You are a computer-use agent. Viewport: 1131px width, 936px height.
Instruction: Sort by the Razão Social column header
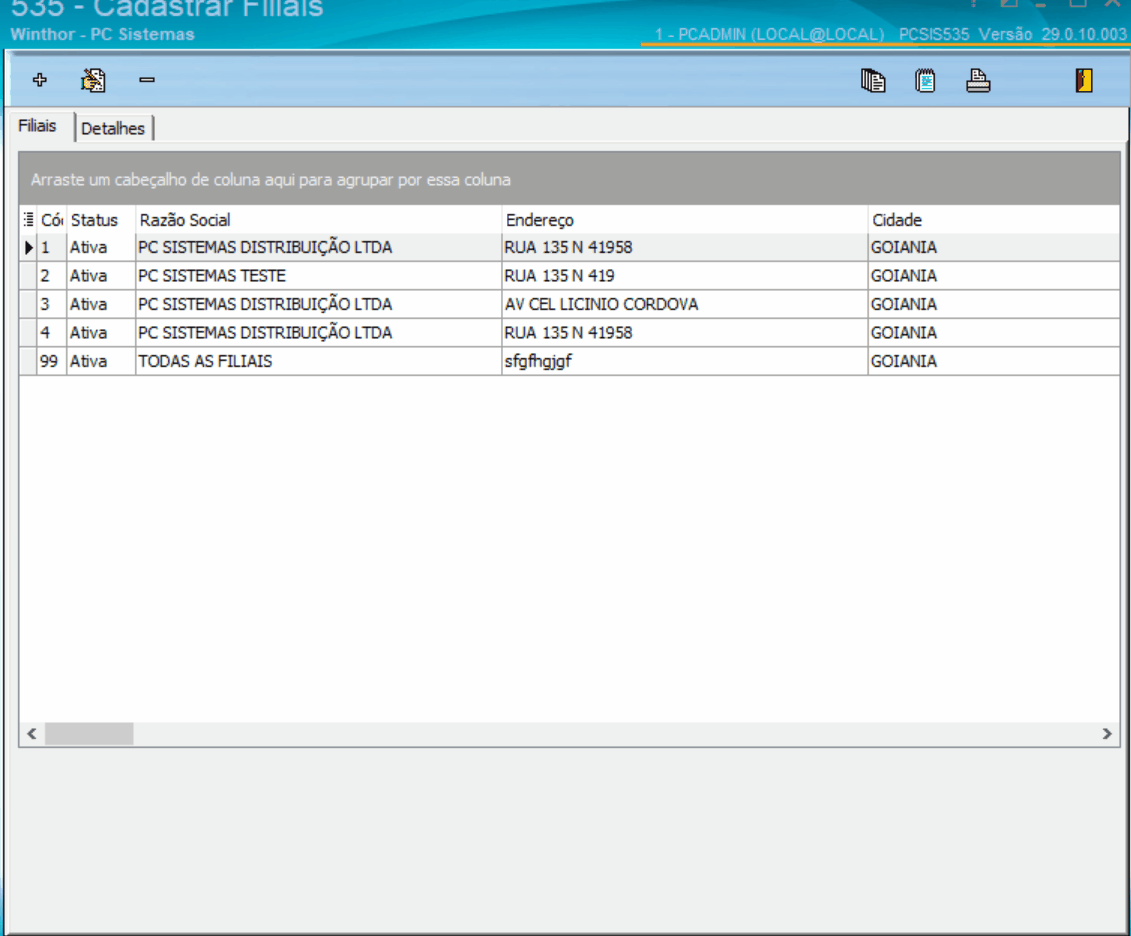(318, 220)
